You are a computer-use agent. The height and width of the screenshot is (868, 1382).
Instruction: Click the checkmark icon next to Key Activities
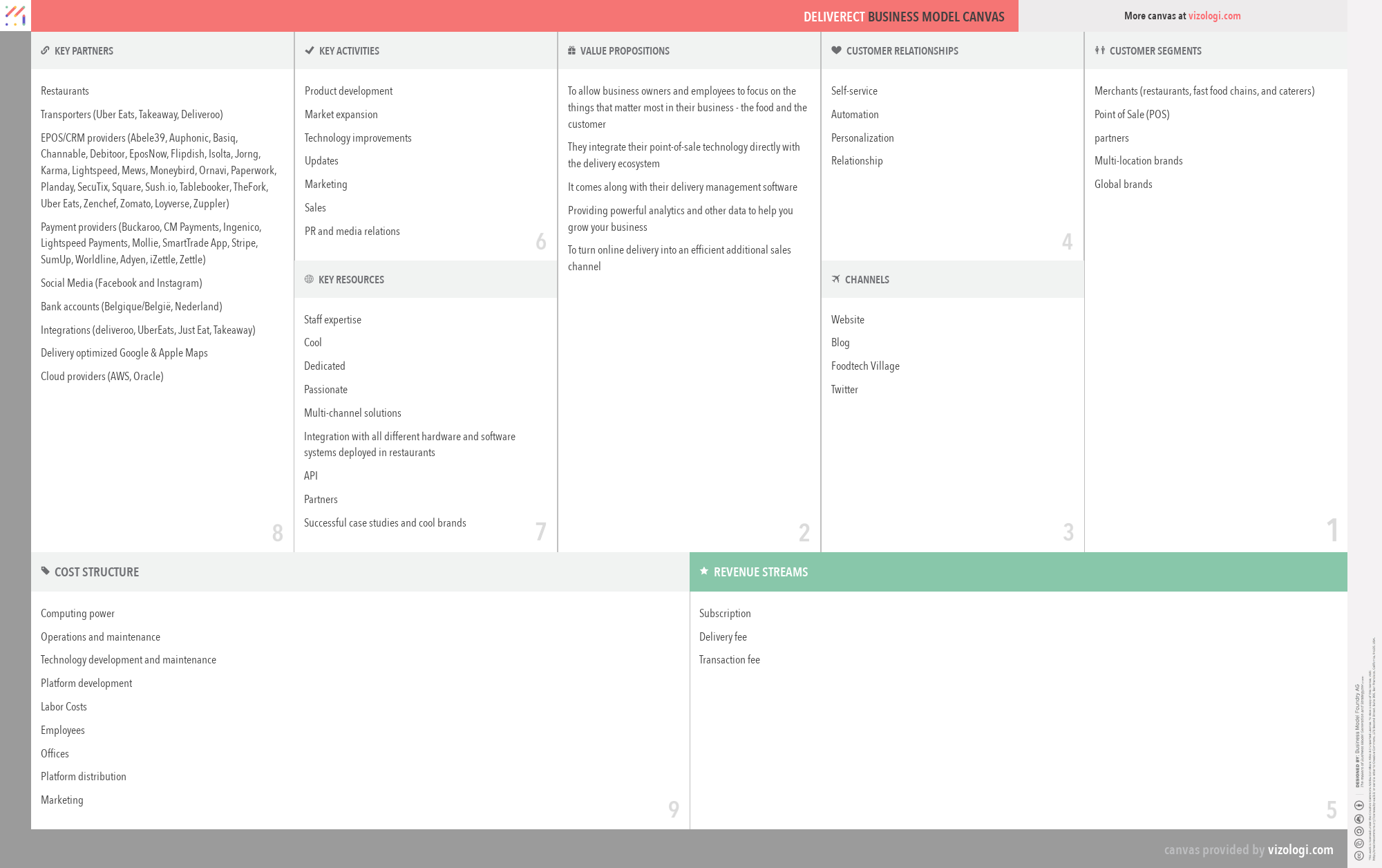(308, 50)
